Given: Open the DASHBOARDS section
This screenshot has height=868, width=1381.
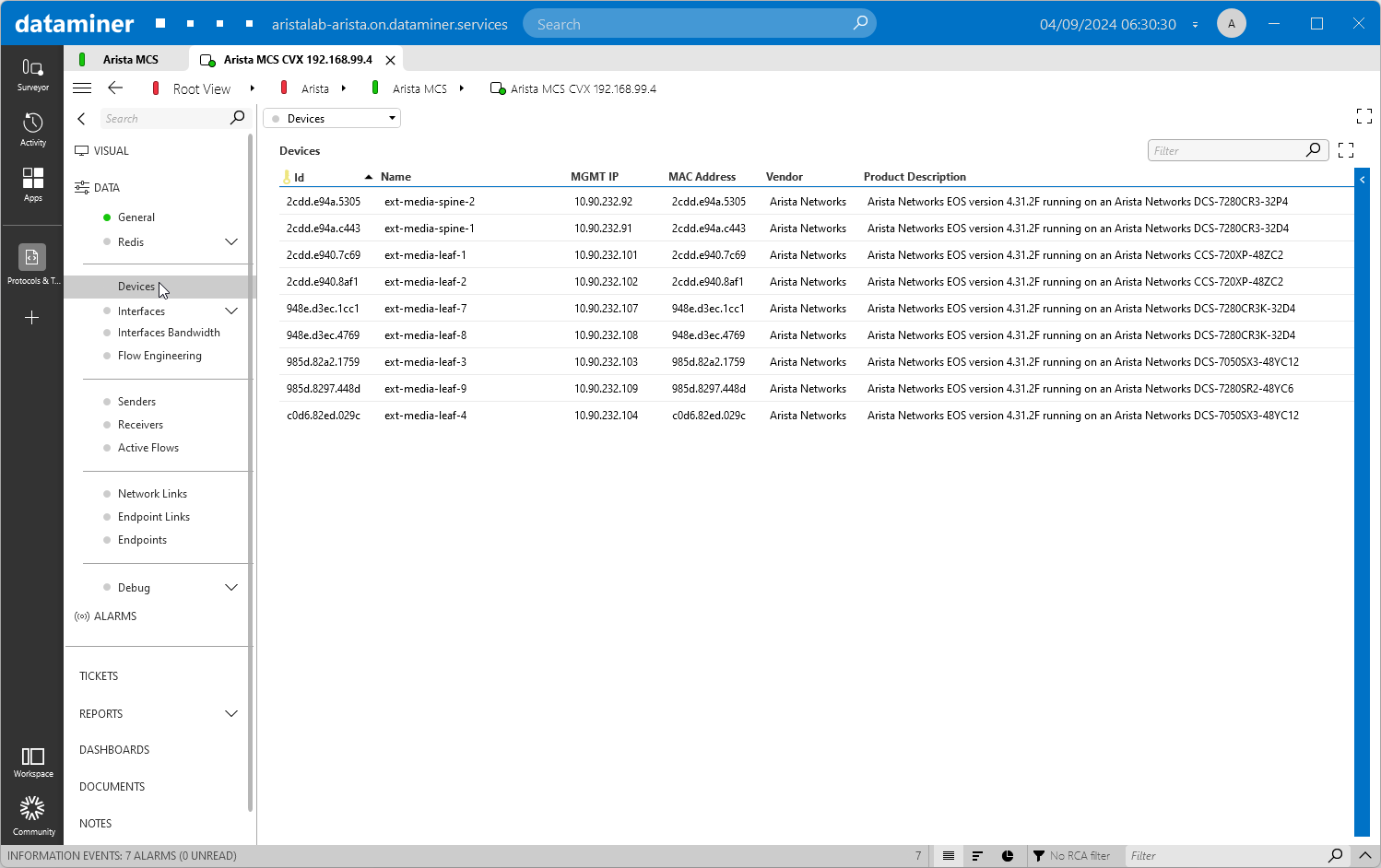Looking at the screenshot, I should [x=114, y=749].
